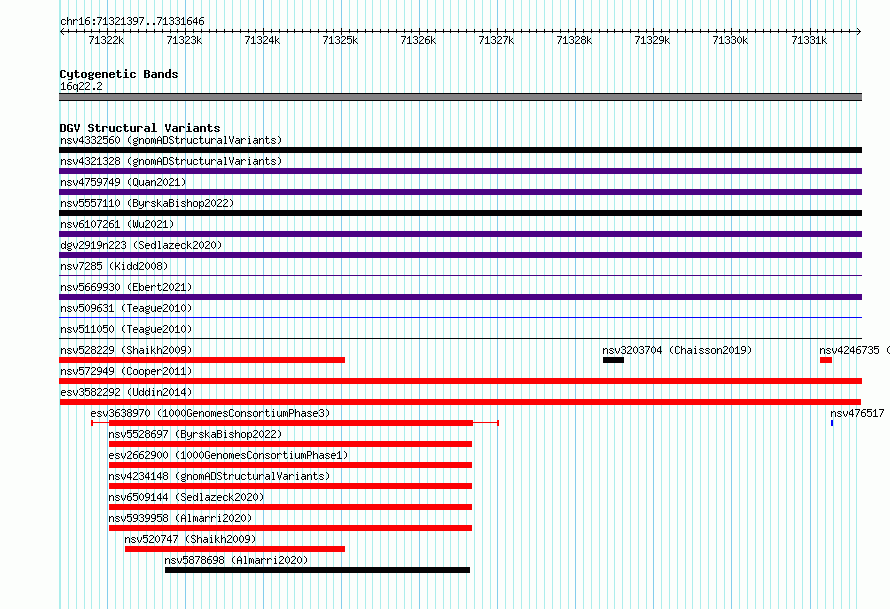Screen dimensions: 890x609
Task: Click the red bar under nsv4234148
Action: click(x=290, y=486)
